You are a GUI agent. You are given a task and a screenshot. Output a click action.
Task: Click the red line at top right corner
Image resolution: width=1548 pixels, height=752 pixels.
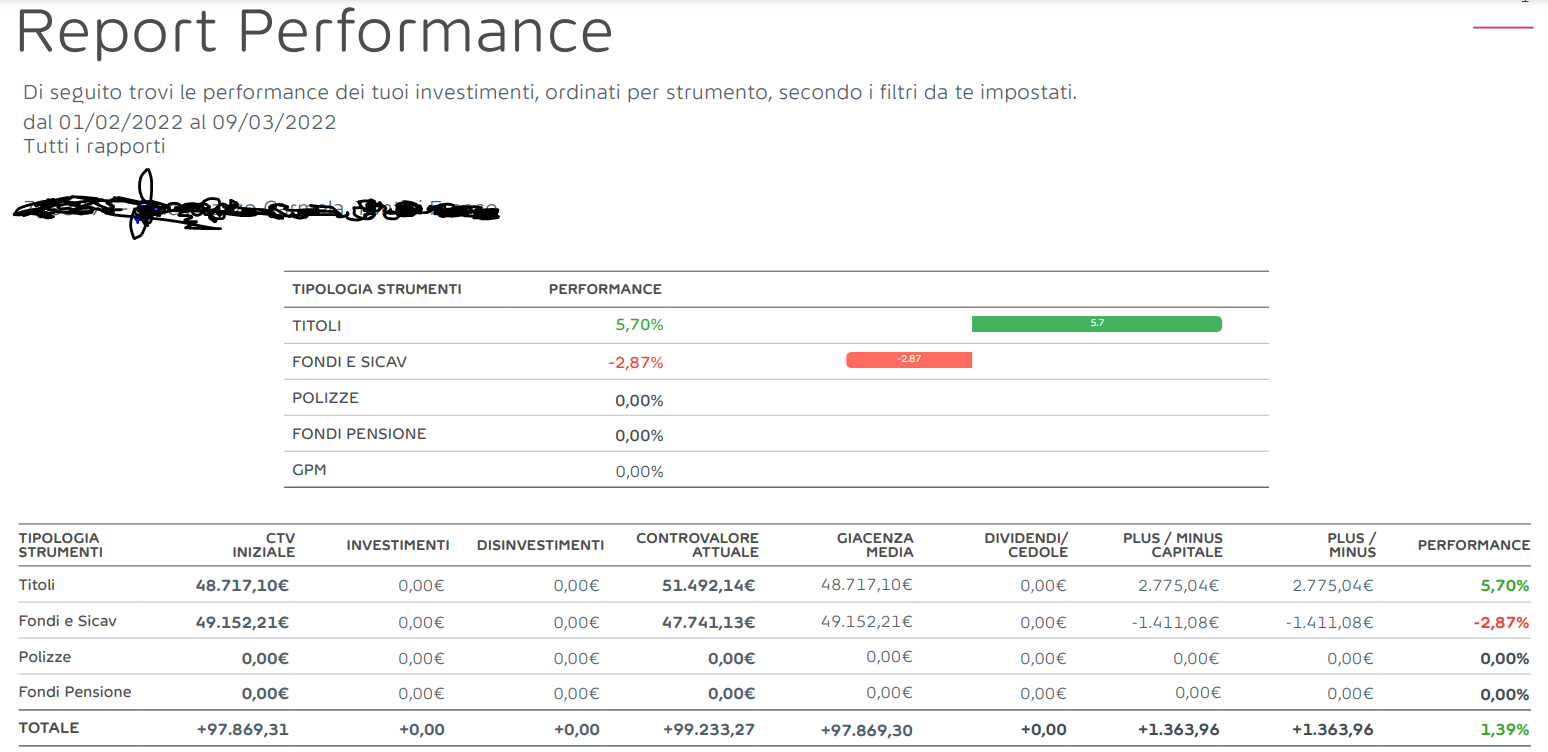point(1502,28)
